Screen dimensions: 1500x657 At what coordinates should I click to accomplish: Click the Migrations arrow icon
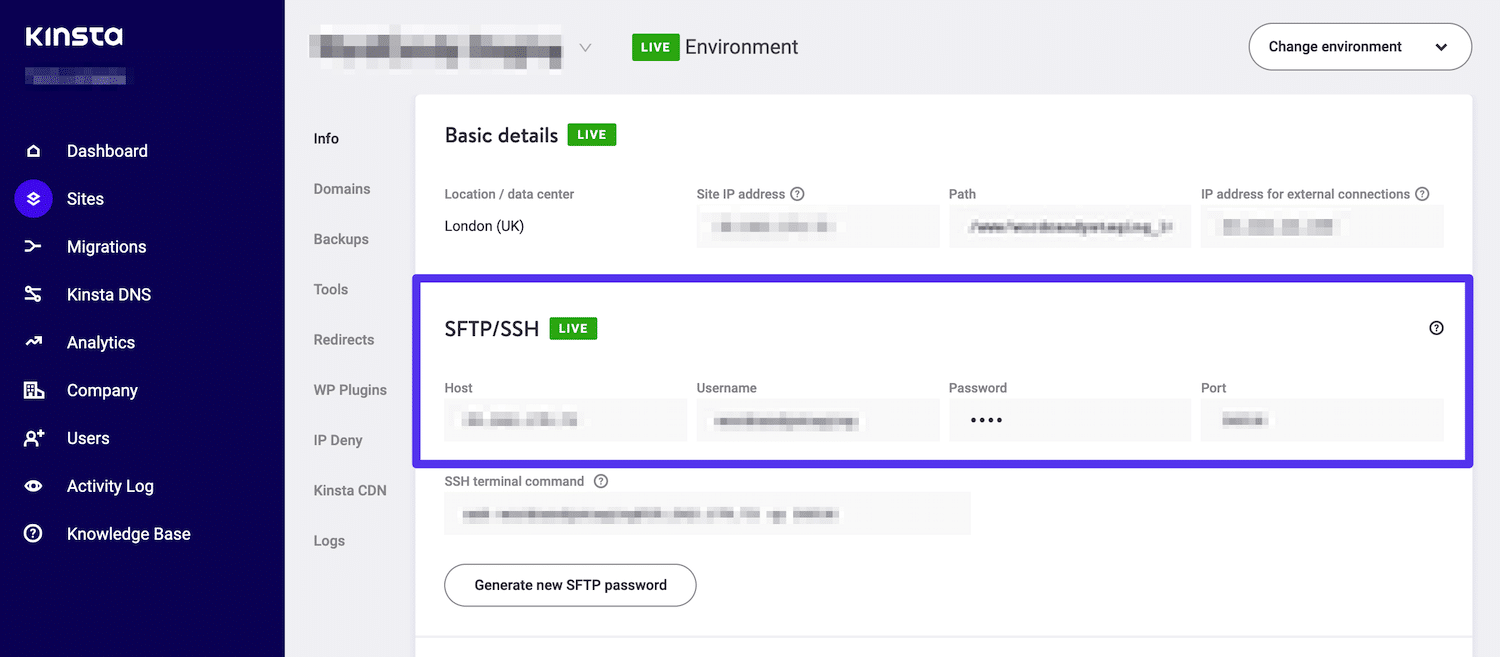coord(33,246)
